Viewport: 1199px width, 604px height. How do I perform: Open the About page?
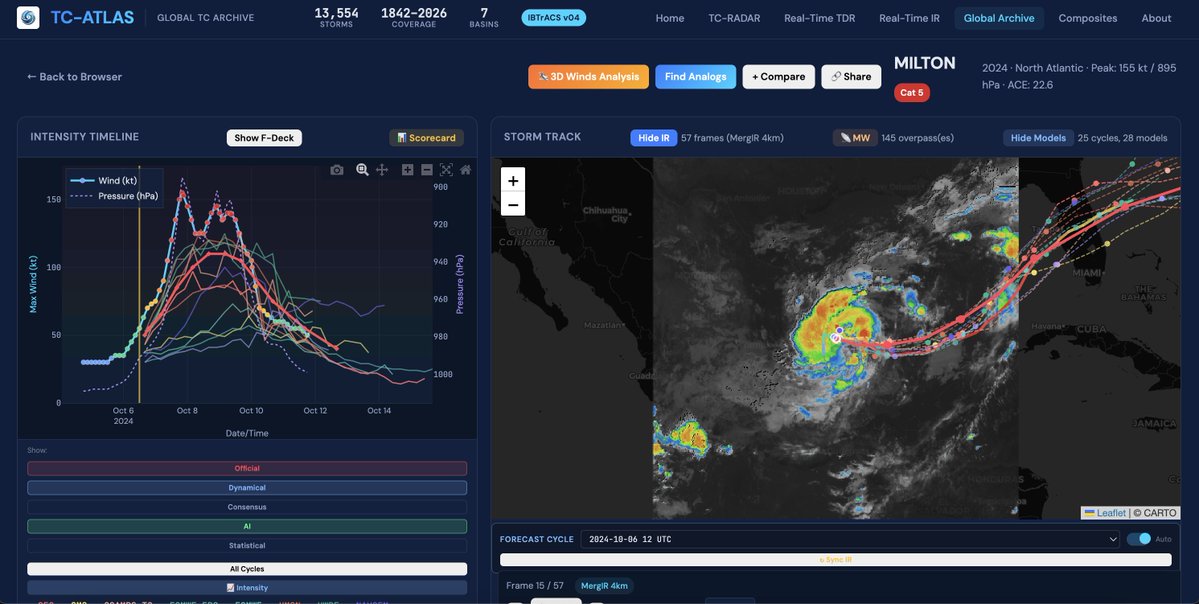[1156, 18]
